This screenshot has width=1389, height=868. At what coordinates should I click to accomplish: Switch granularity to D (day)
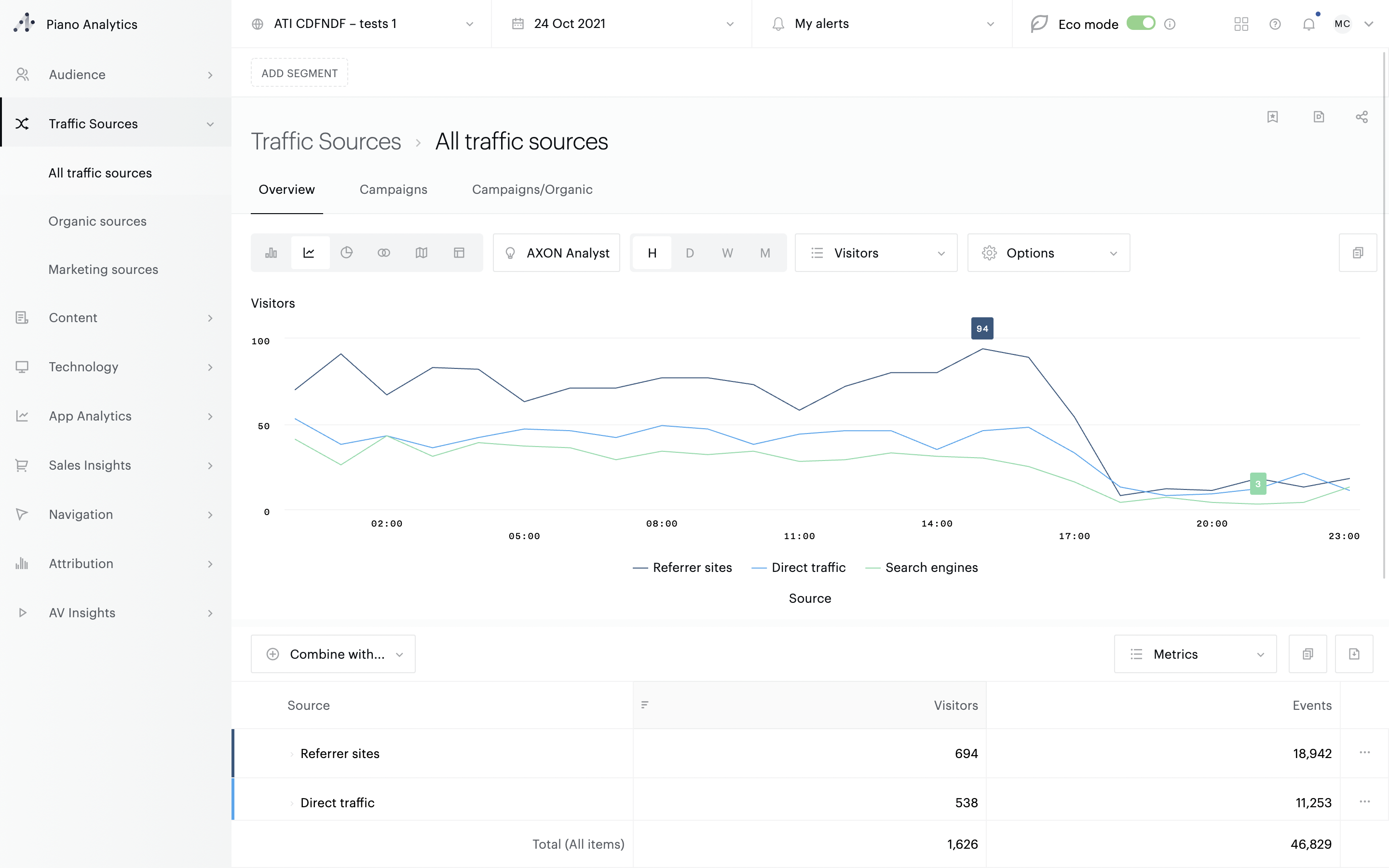point(689,253)
